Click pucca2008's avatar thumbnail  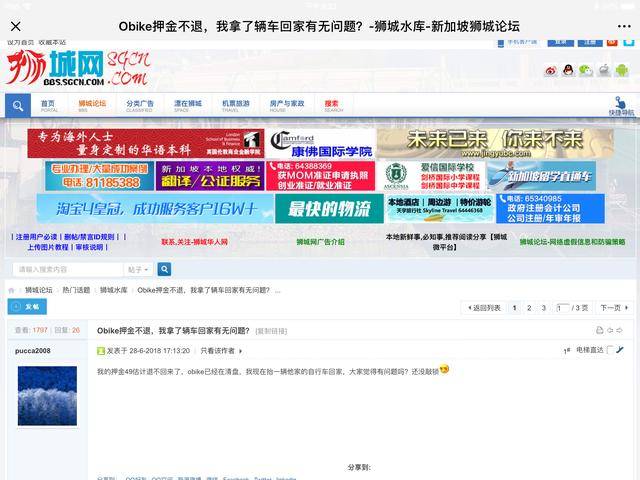click(47, 396)
